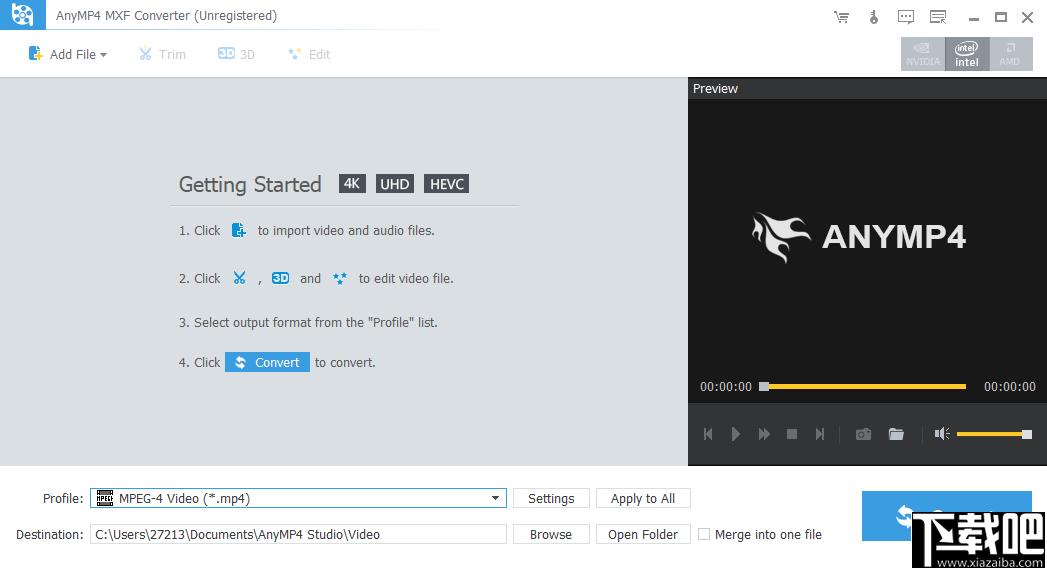This screenshot has width=1047, height=568.
Task: Toggle NVIDIA hardware acceleration
Action: click(922, 54)
